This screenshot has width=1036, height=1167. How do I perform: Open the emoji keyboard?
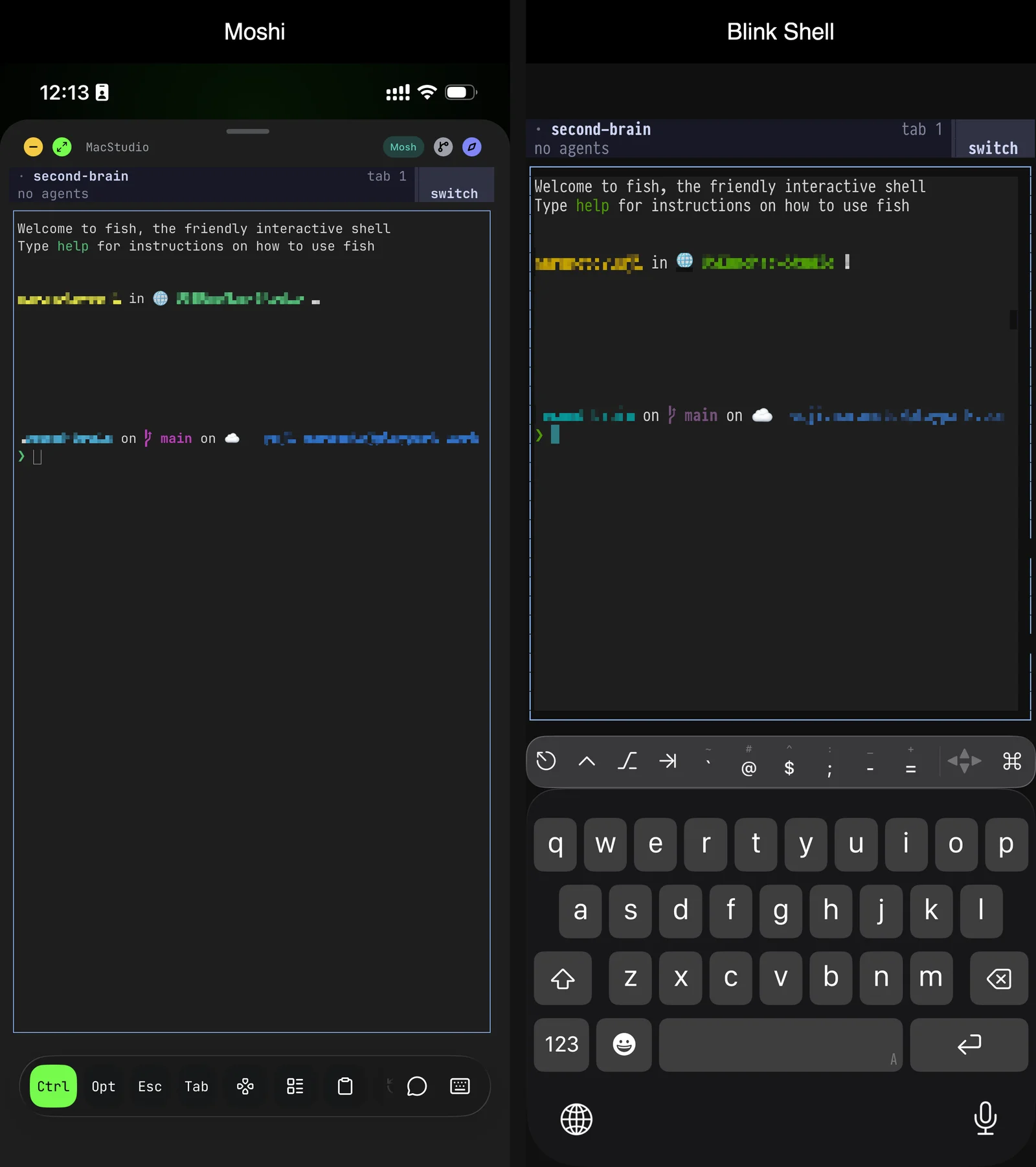[x=624, y=1045]
